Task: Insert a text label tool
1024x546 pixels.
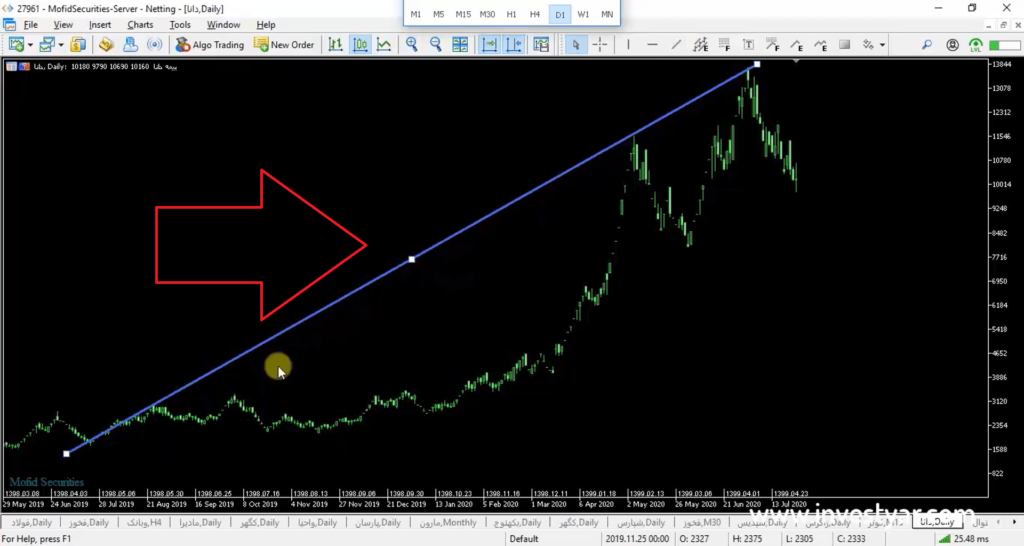Action: pyautogui.click(x=748, y=44)
